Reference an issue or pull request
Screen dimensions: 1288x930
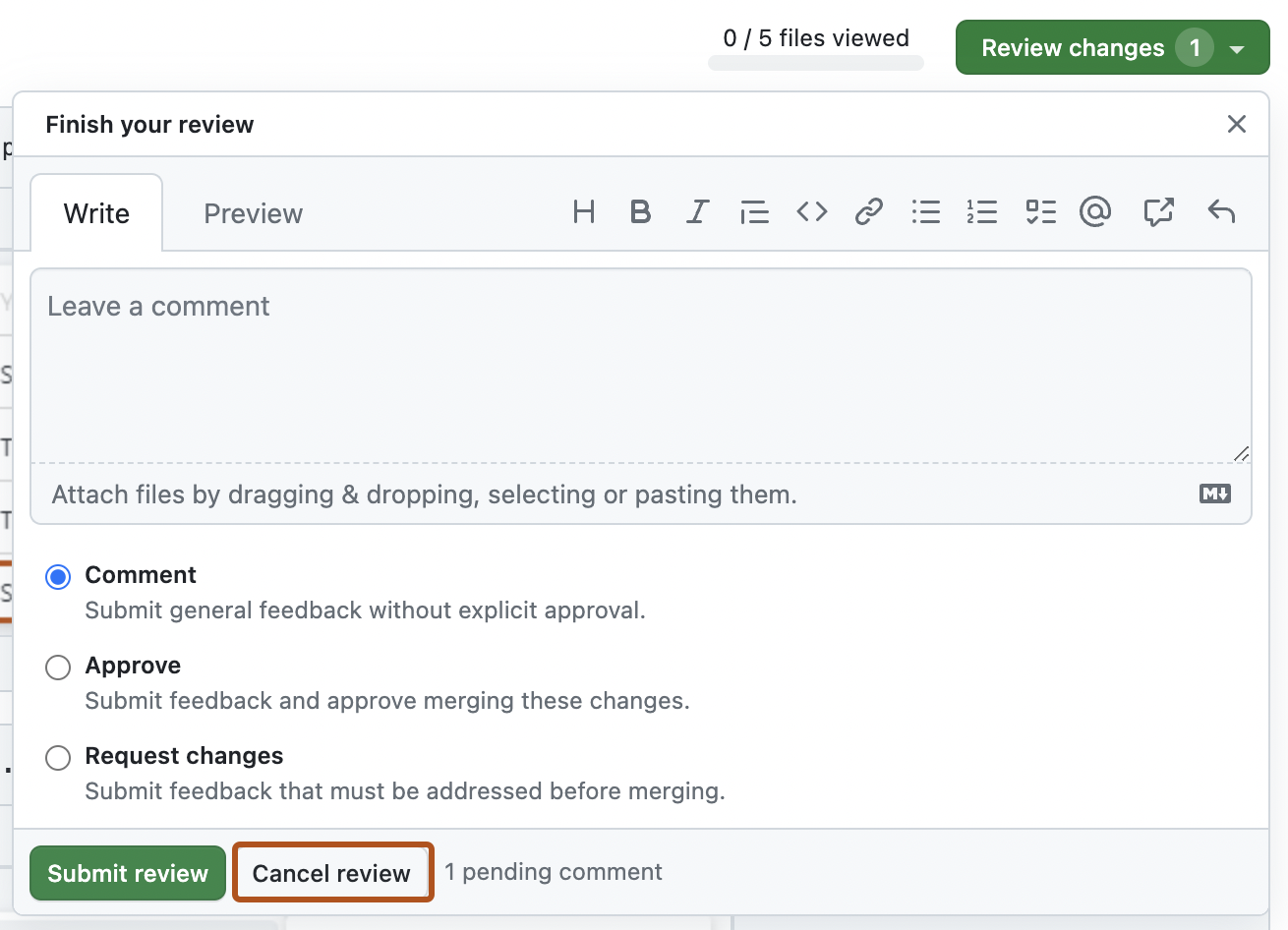(x=1158, y=211)
